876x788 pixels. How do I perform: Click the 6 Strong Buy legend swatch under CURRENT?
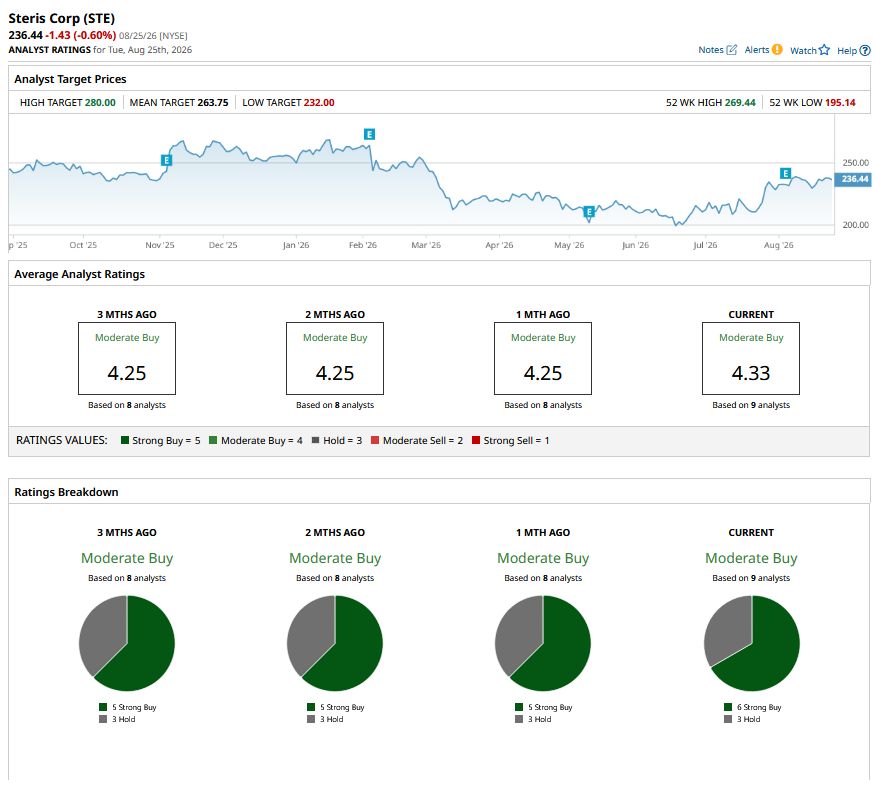[728, 707]
